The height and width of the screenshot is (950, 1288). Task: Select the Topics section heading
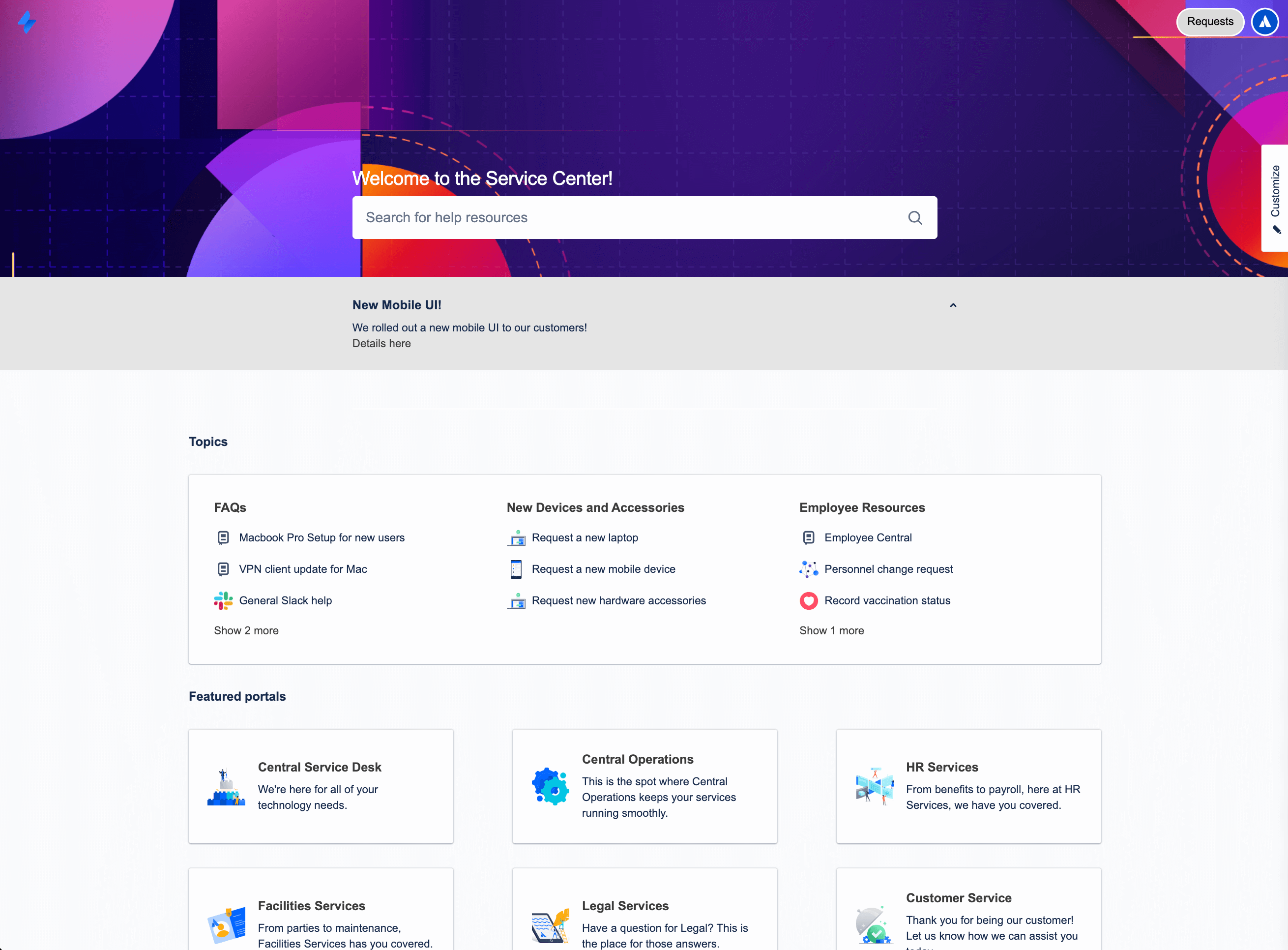pos(208,441)
